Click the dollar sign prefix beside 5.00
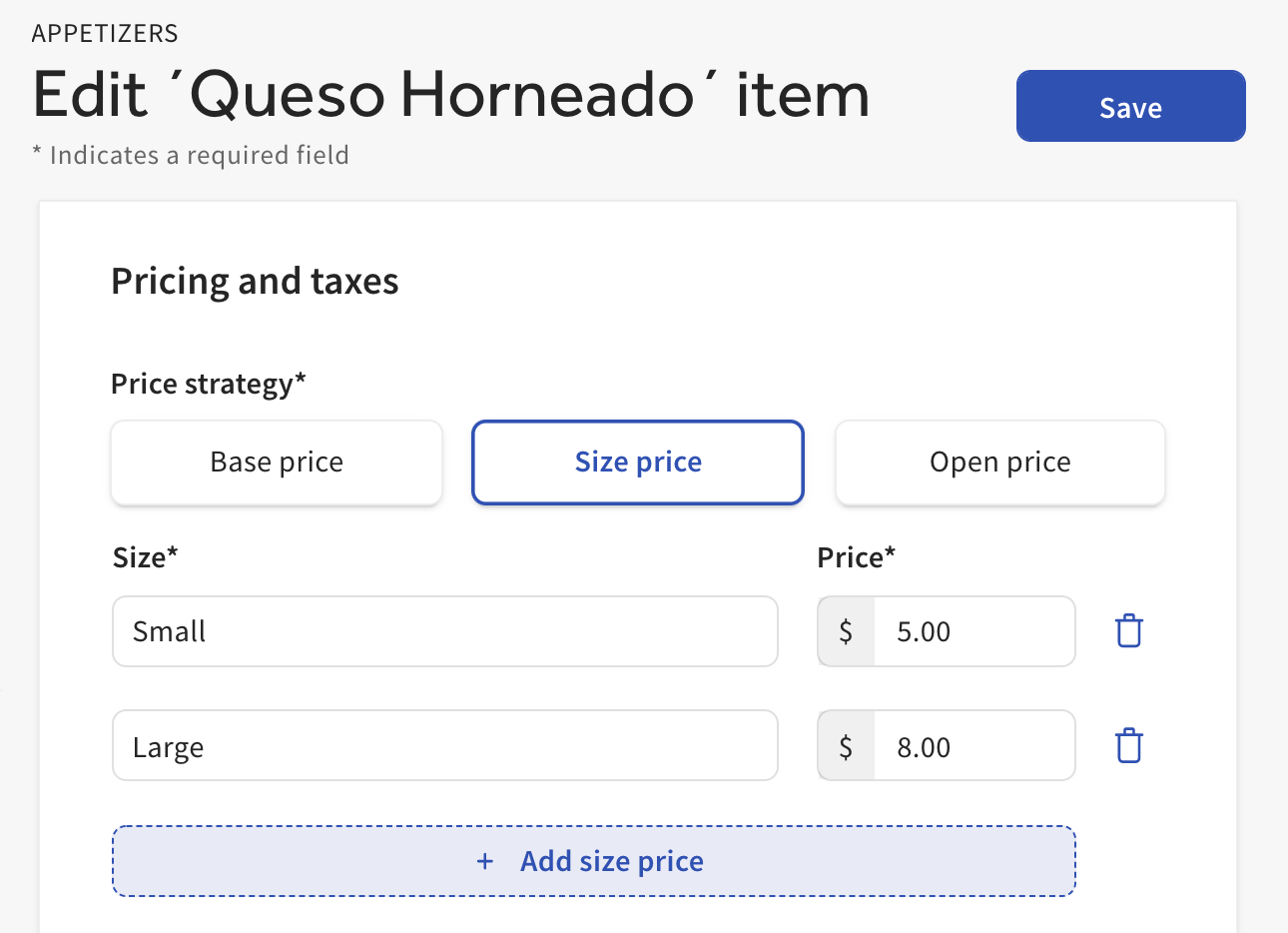This screenshot has height=933, width=1288. pyautogui.click(x=844, y=630)
